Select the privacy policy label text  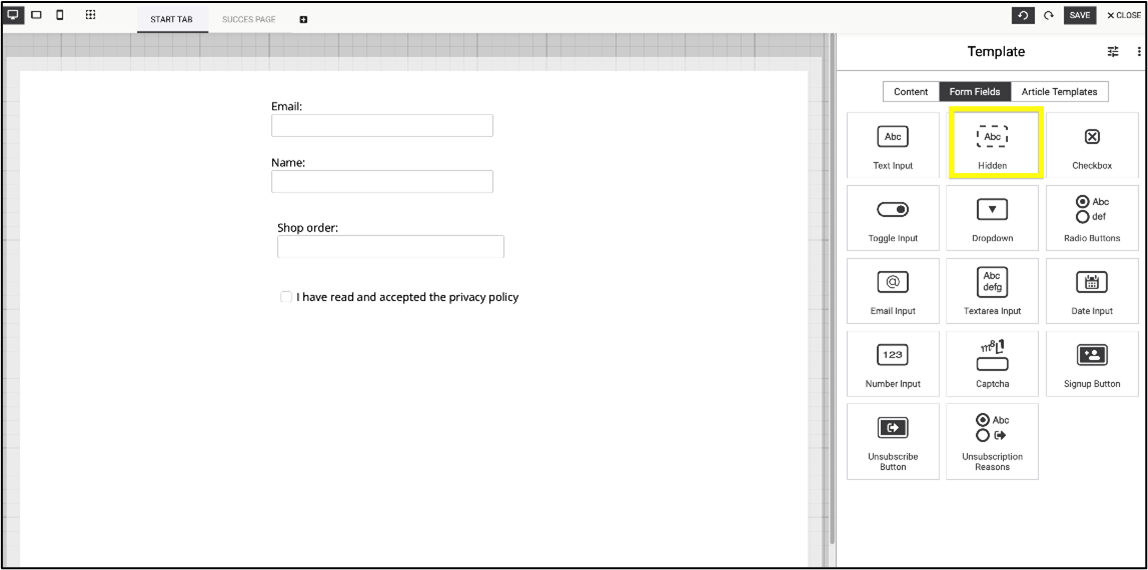click(x=407, y=297)
